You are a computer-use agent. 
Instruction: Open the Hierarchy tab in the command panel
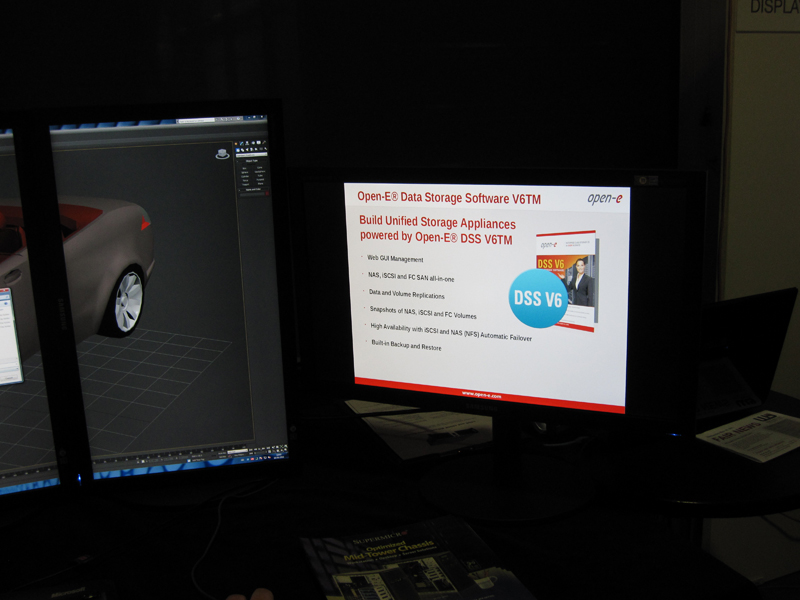(247, 143)
